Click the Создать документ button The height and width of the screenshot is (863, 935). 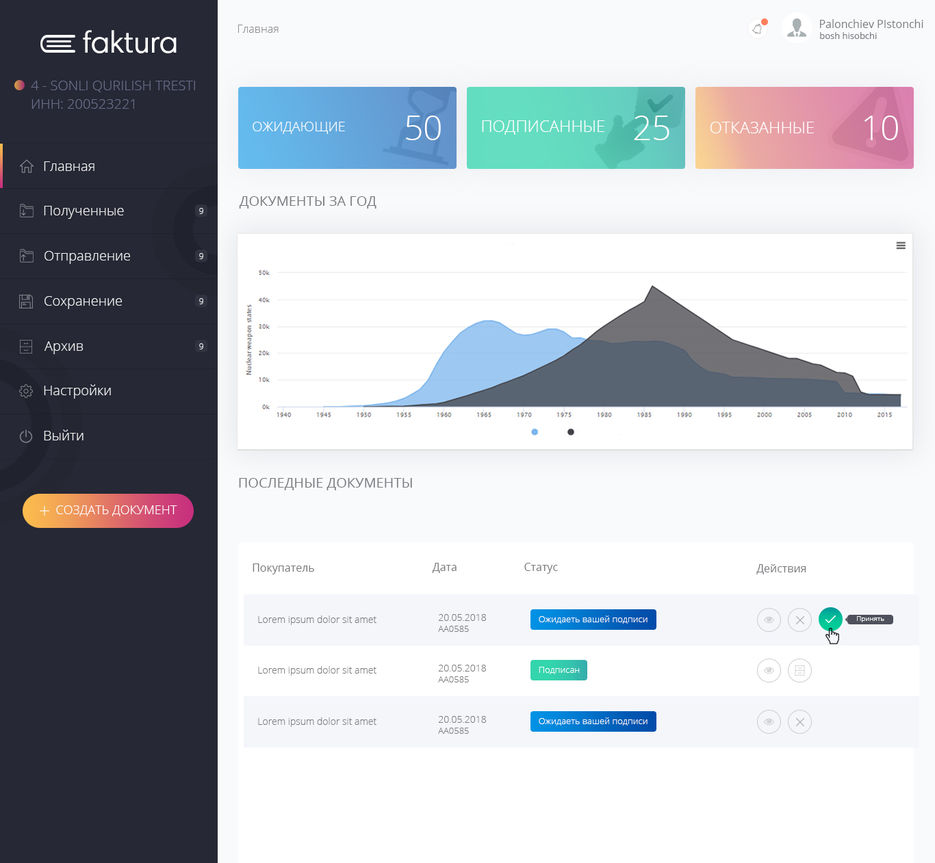[108, 510]
